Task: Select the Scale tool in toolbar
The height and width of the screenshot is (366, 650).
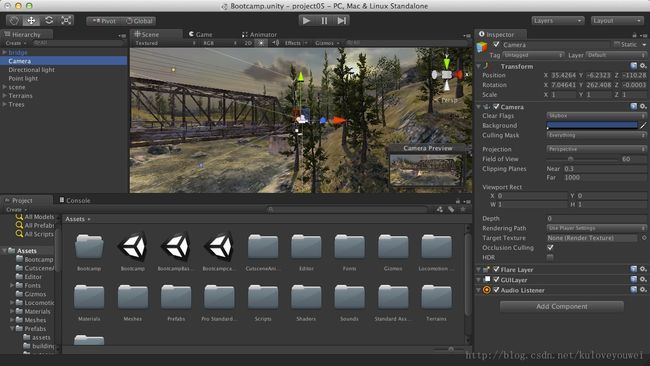Action: click(66, 20)
